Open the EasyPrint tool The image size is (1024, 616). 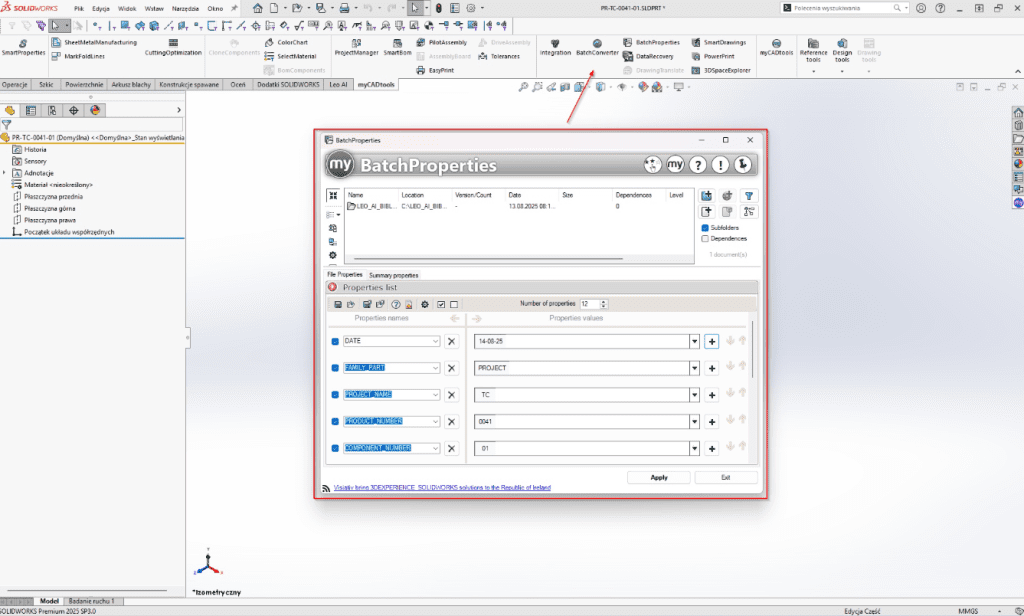pyautogui.click(x=435, y=70)
